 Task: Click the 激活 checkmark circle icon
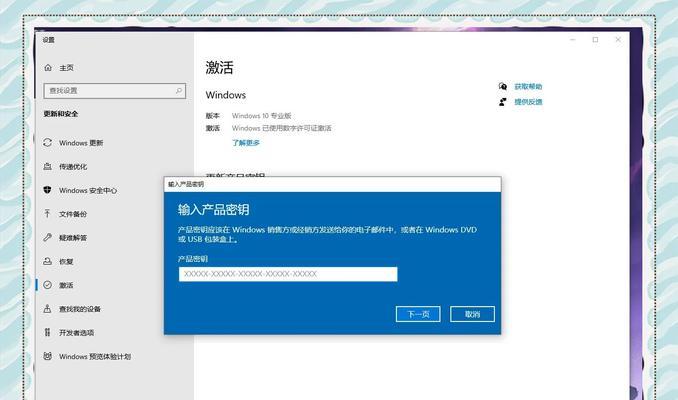48,285
